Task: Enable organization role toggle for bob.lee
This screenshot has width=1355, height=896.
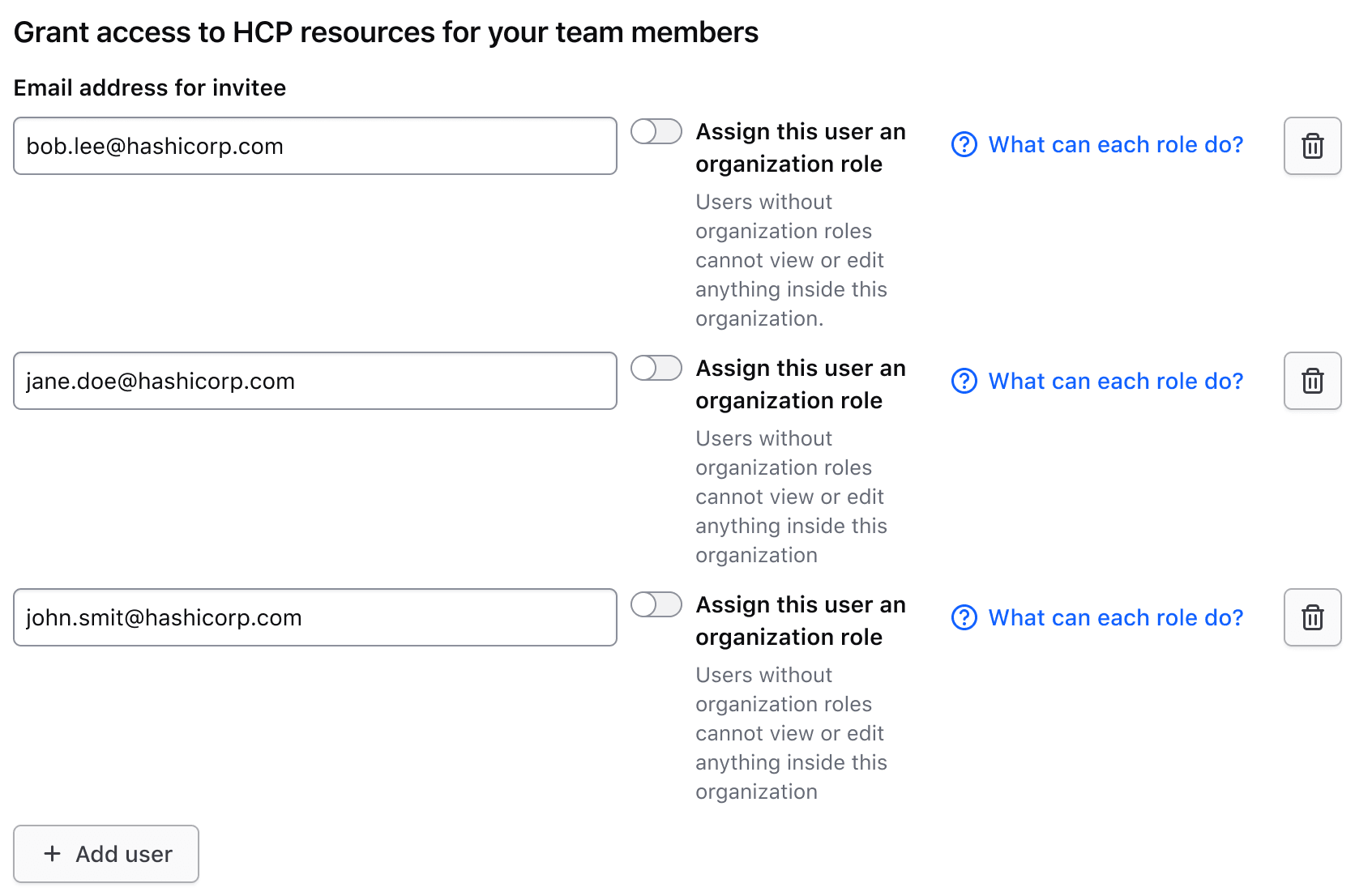Action: [x=656, y=131]
